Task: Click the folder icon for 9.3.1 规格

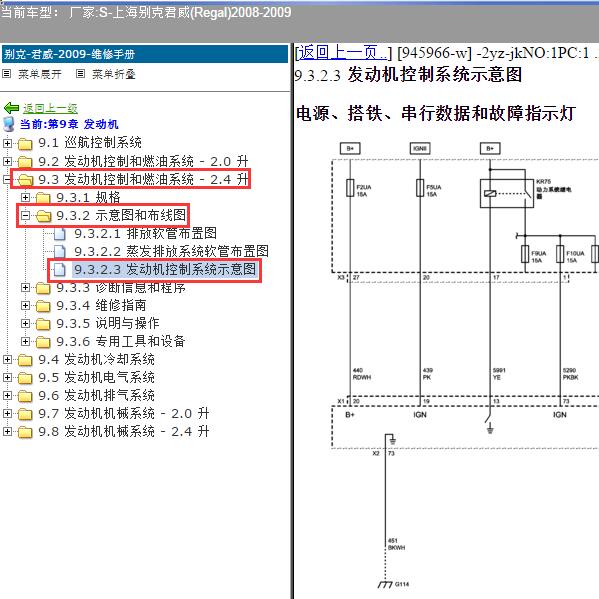Action: click(43, 198)
